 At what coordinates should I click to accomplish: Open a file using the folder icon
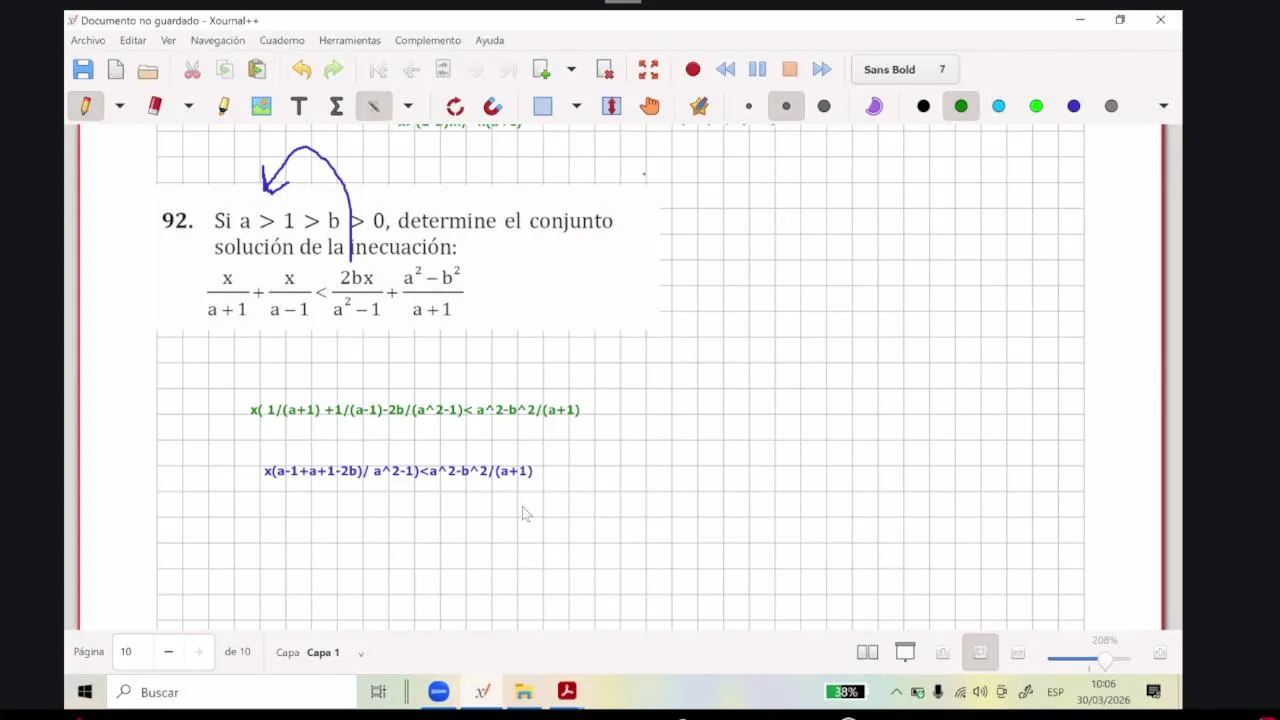click(148, 70)
